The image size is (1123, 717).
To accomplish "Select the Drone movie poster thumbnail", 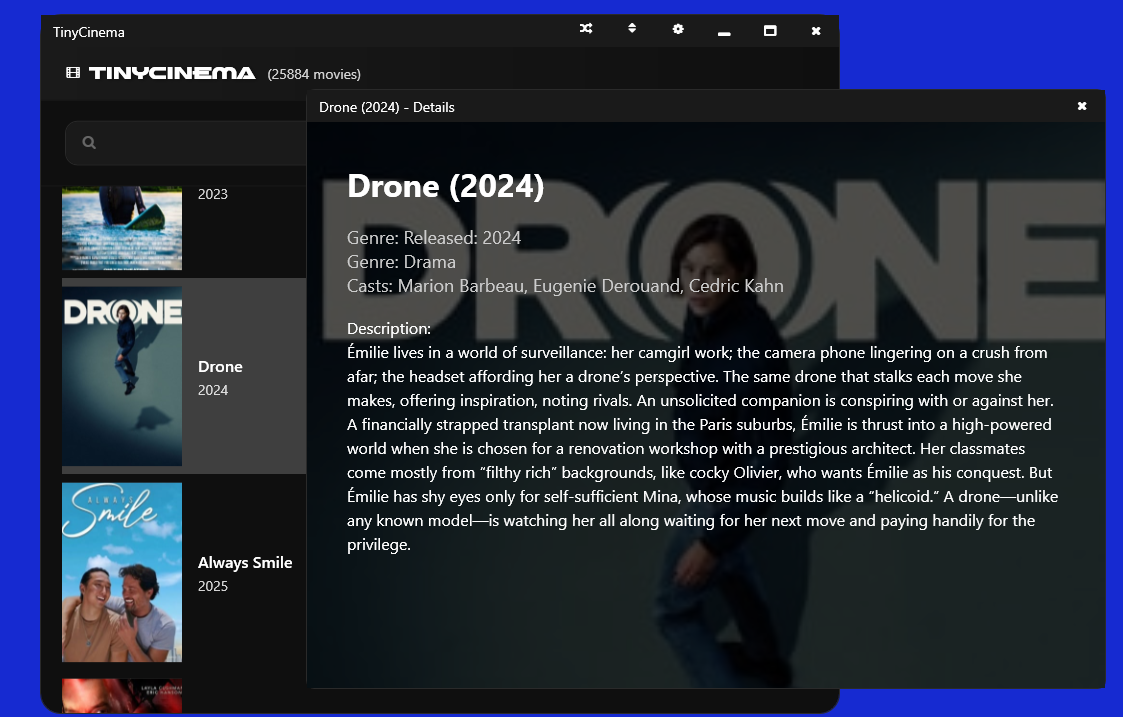I will pyautogui.click(x=122, y=376).
